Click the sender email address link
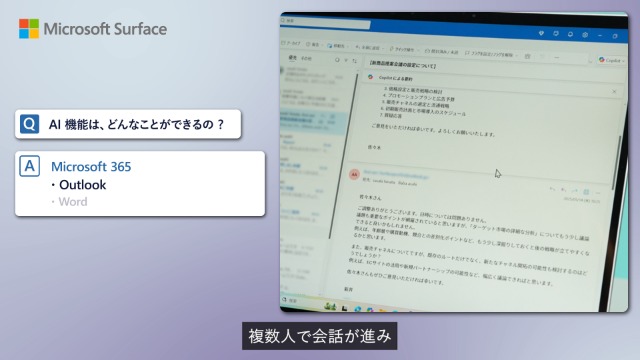Viewport: 640px width, 360px height. coord(396,175)
